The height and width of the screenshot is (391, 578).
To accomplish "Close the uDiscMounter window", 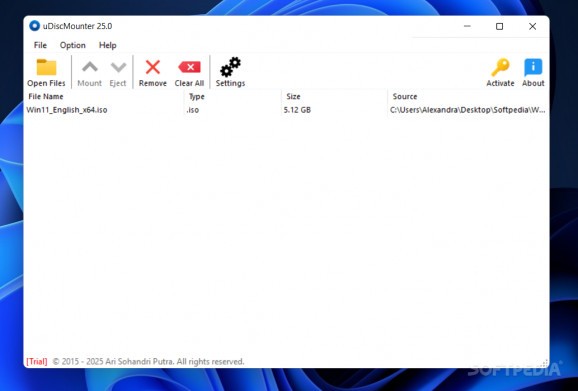I will pyautogui.click(x=532, y=26).
